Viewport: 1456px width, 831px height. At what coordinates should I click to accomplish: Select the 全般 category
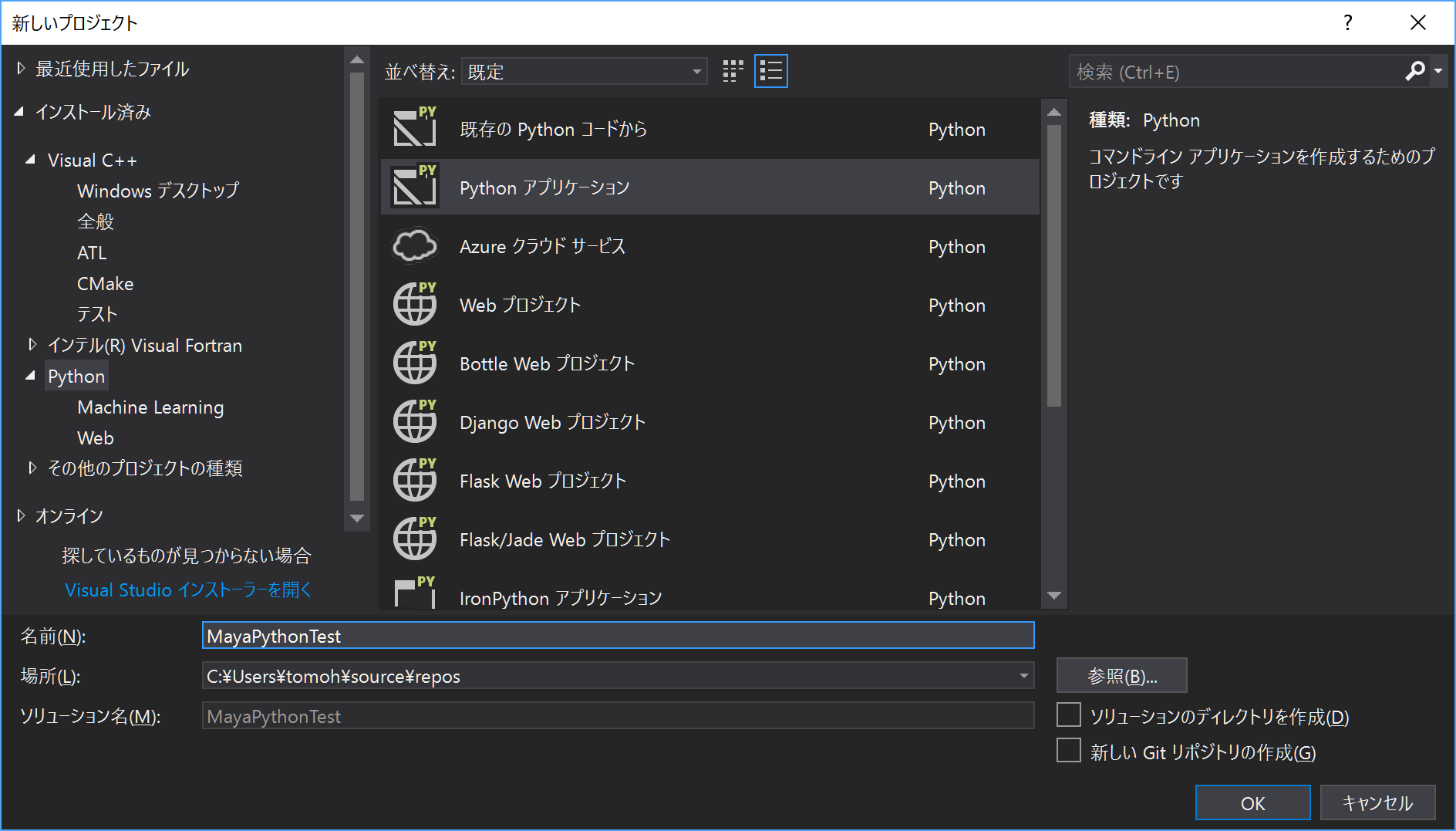coord(96,221)
